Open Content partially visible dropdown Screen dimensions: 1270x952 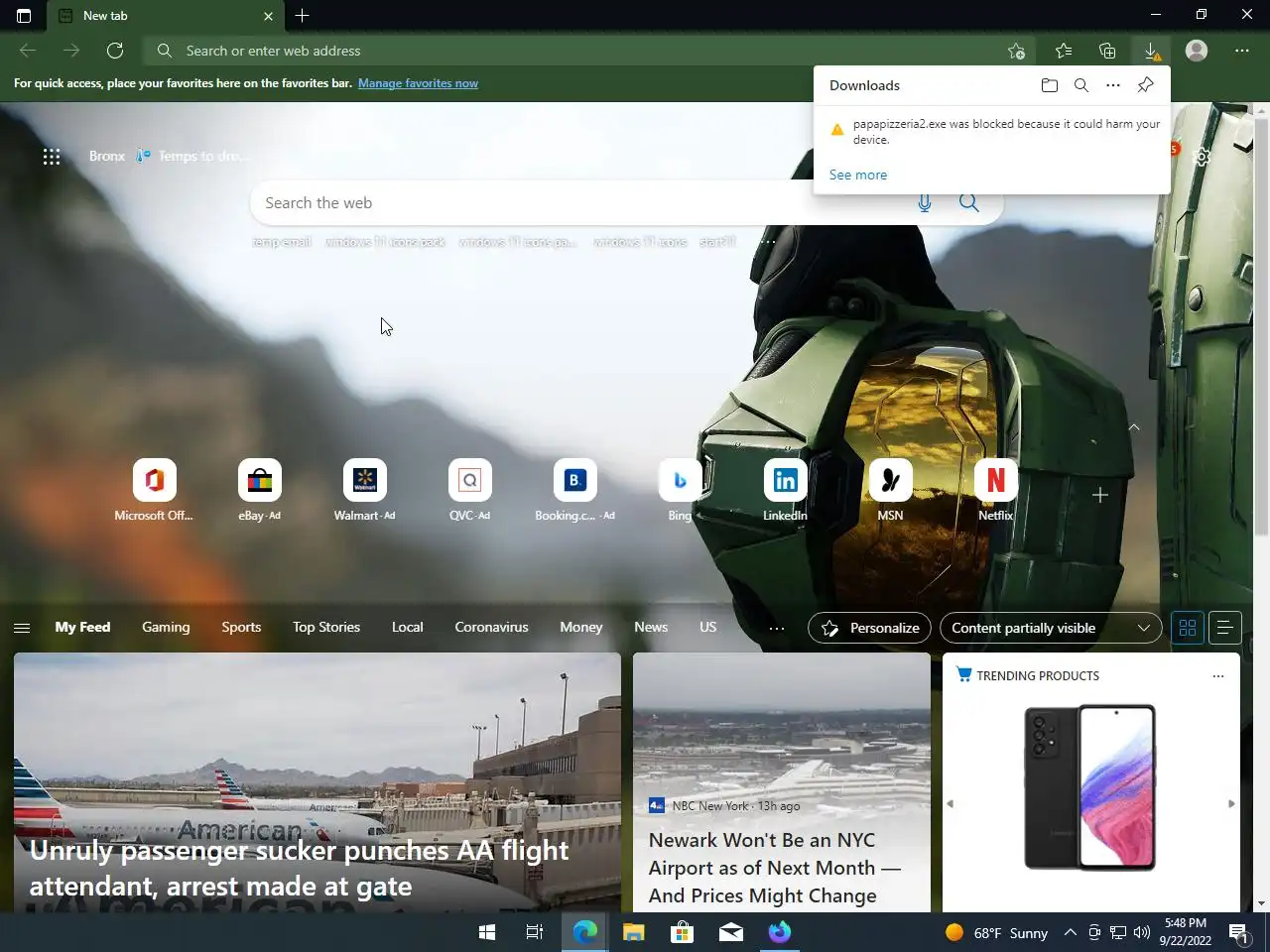click(x=1051, y=628)
